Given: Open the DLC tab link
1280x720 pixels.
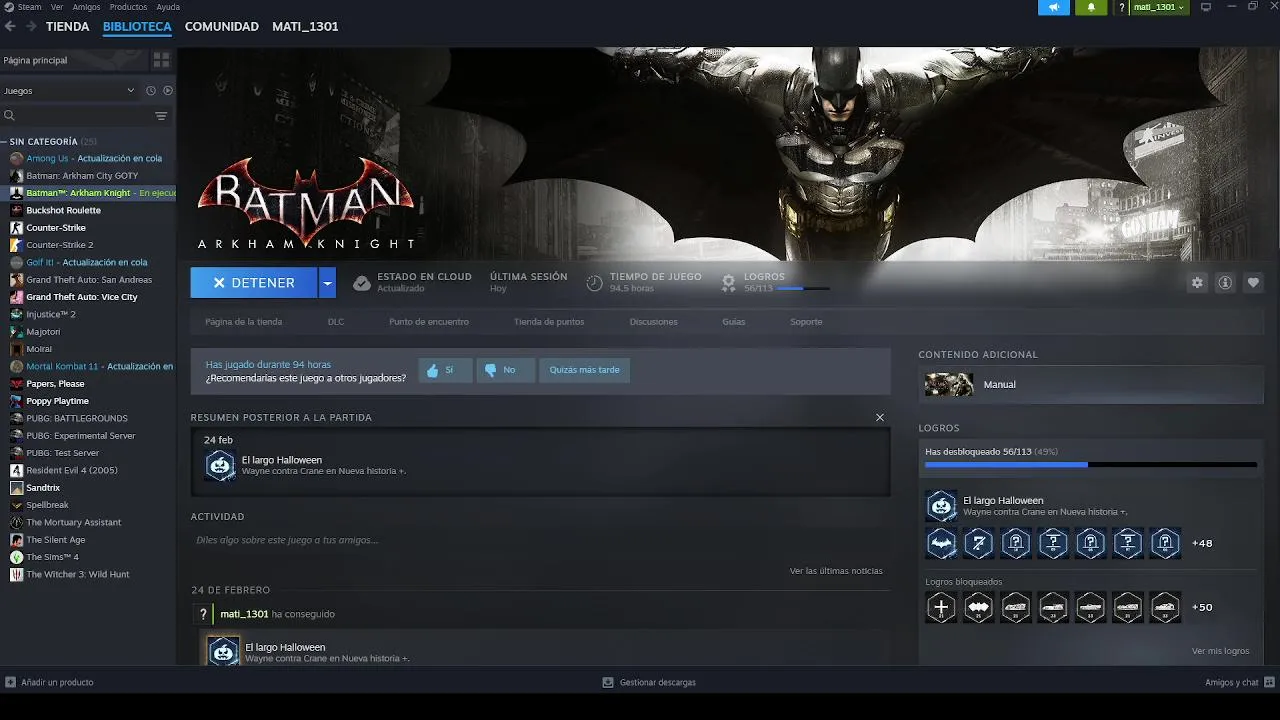Looking at the screenshot, I should [x=336, y=322].
